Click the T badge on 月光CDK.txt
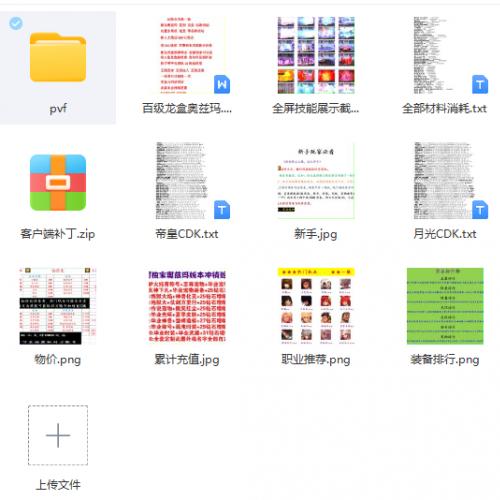Viewport: 500px width, 500px height. [x=480, y=210]
